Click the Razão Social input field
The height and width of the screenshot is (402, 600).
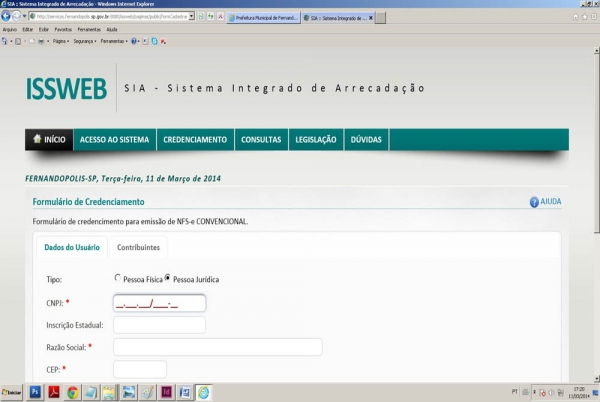pos(217,347)
